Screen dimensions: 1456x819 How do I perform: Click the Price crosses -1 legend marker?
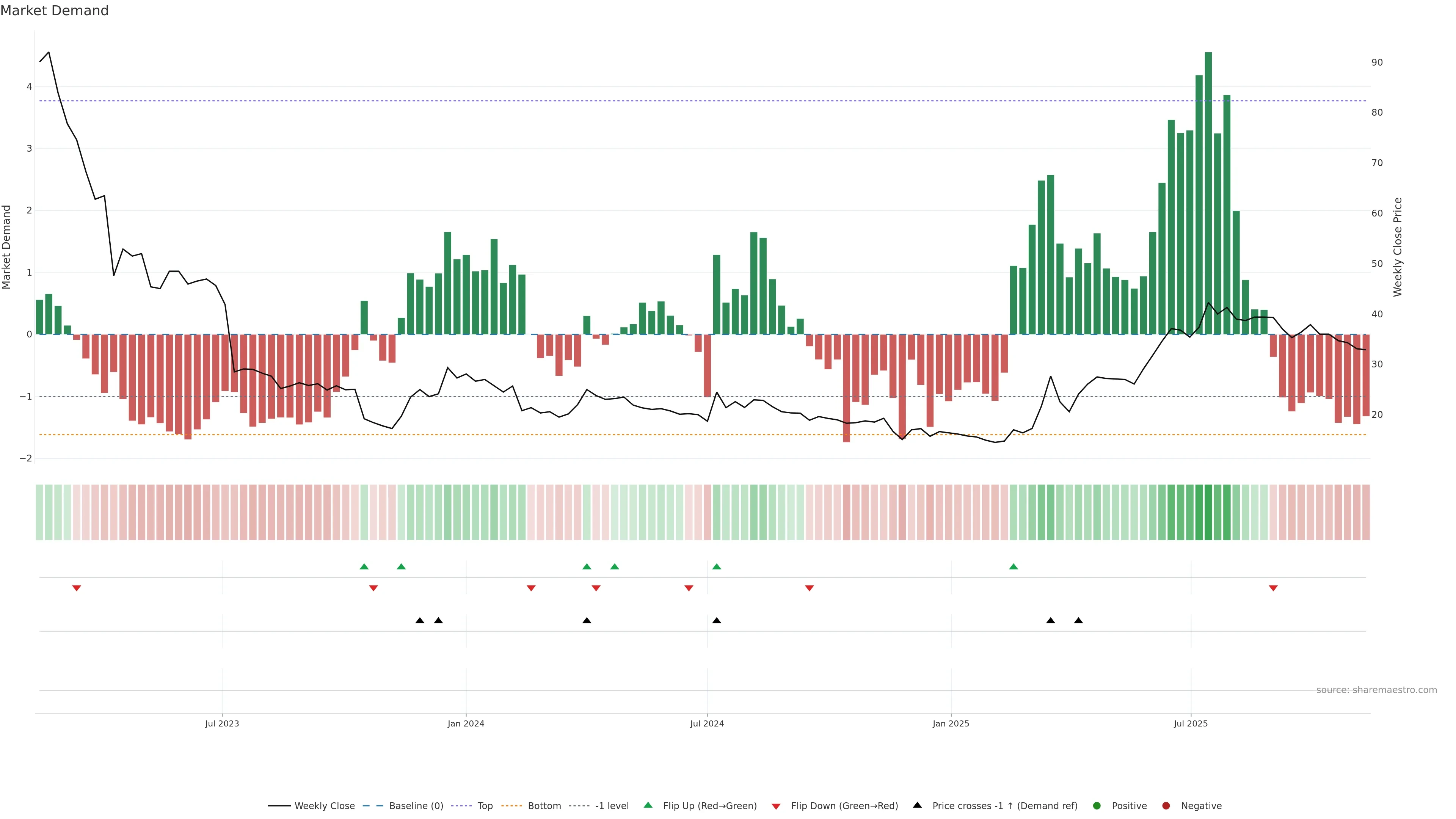coord(917,805)
